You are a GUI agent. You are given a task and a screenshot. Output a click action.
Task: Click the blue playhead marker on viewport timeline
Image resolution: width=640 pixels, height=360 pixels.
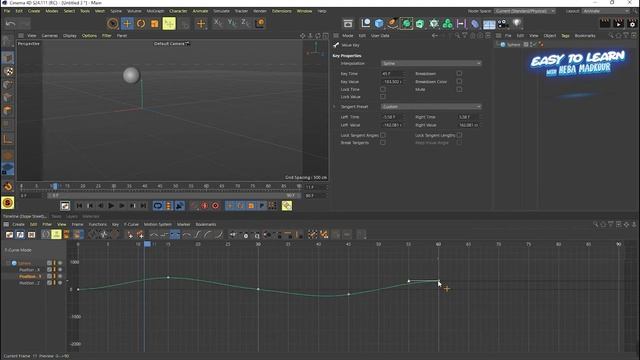pos(54,186)
